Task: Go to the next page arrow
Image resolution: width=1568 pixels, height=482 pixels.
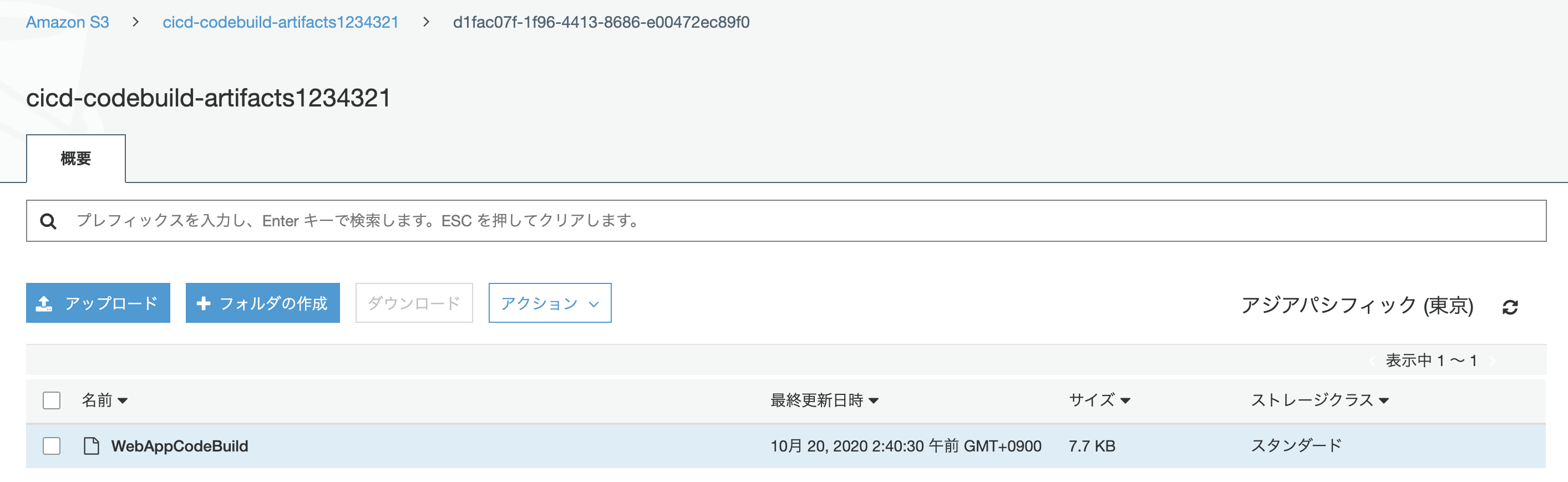Action: pos(1493,361)
